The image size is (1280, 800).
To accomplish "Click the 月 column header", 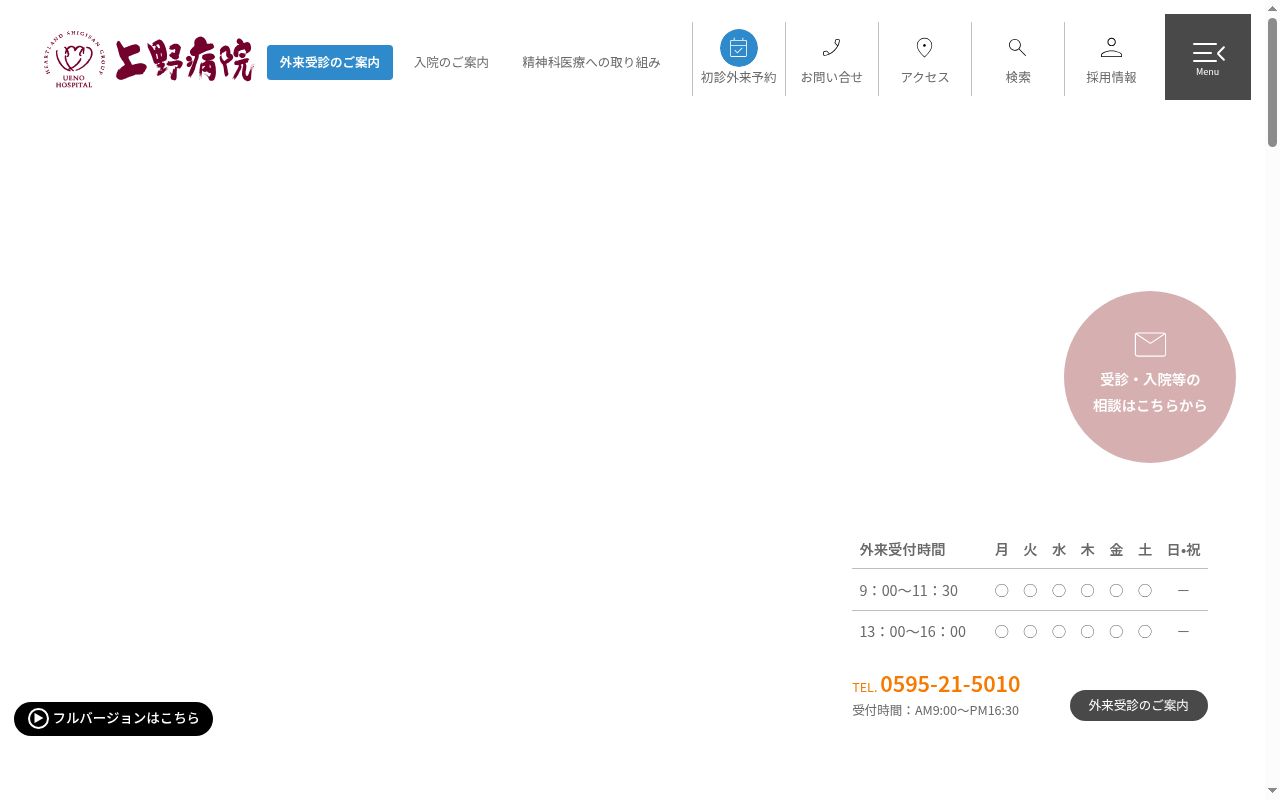I will point(1001,549).
